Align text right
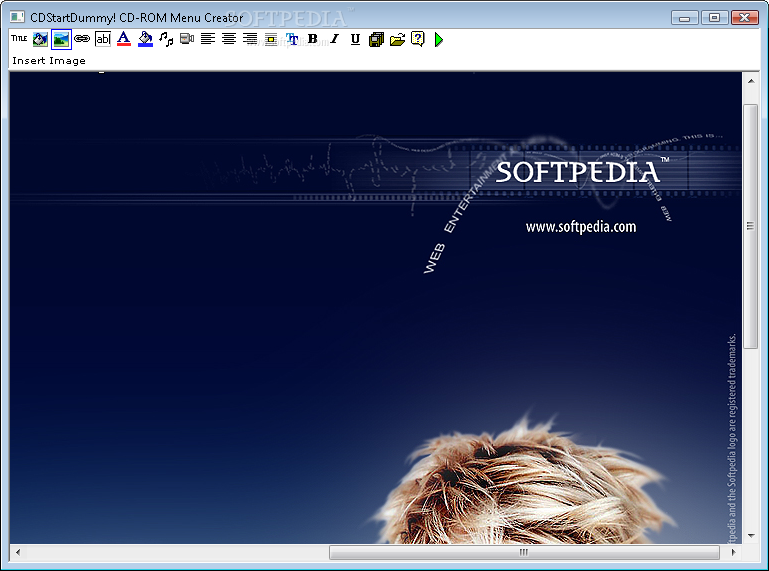The width and height of the screenshot is (769, 571). point(250,39)
